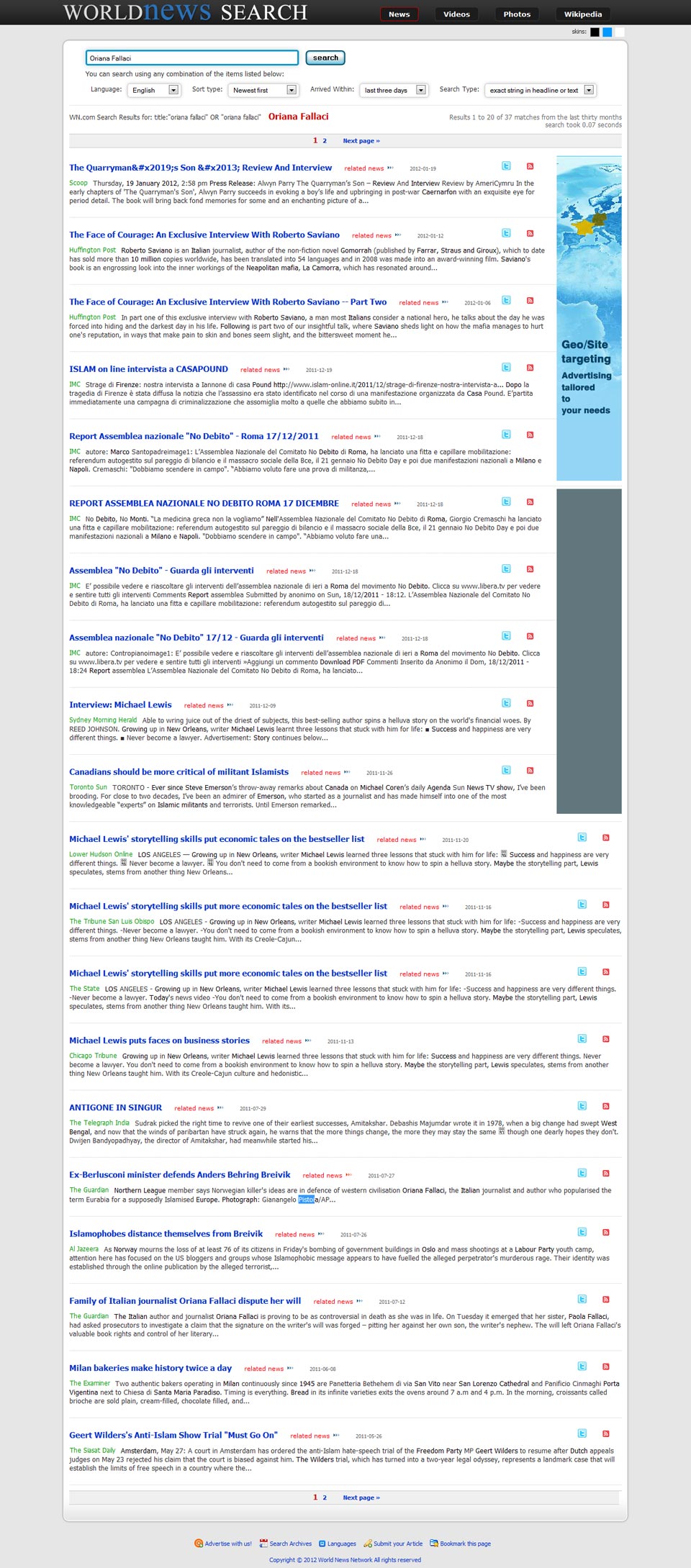Open Chicago Tribune source link
This screenshot has width=691, height=1568.
[x=93, y=1056]
